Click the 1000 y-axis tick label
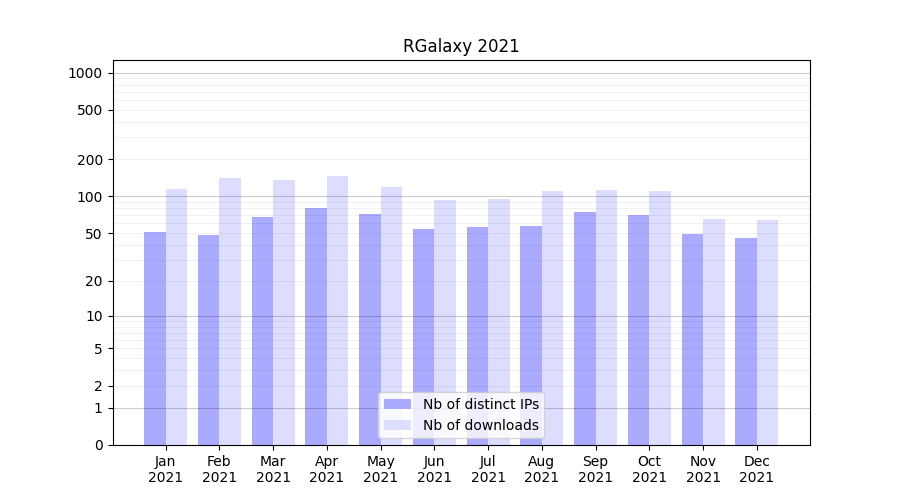Image resolution: width=900 pixels, height=500 pixels. coord(85,73)
